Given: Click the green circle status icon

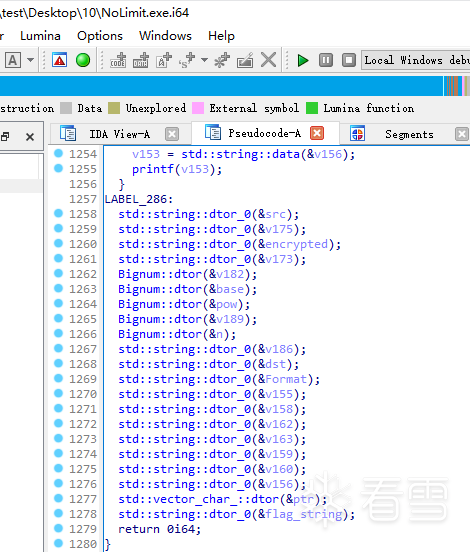Looking at the screenshot, I should point(83,60).
